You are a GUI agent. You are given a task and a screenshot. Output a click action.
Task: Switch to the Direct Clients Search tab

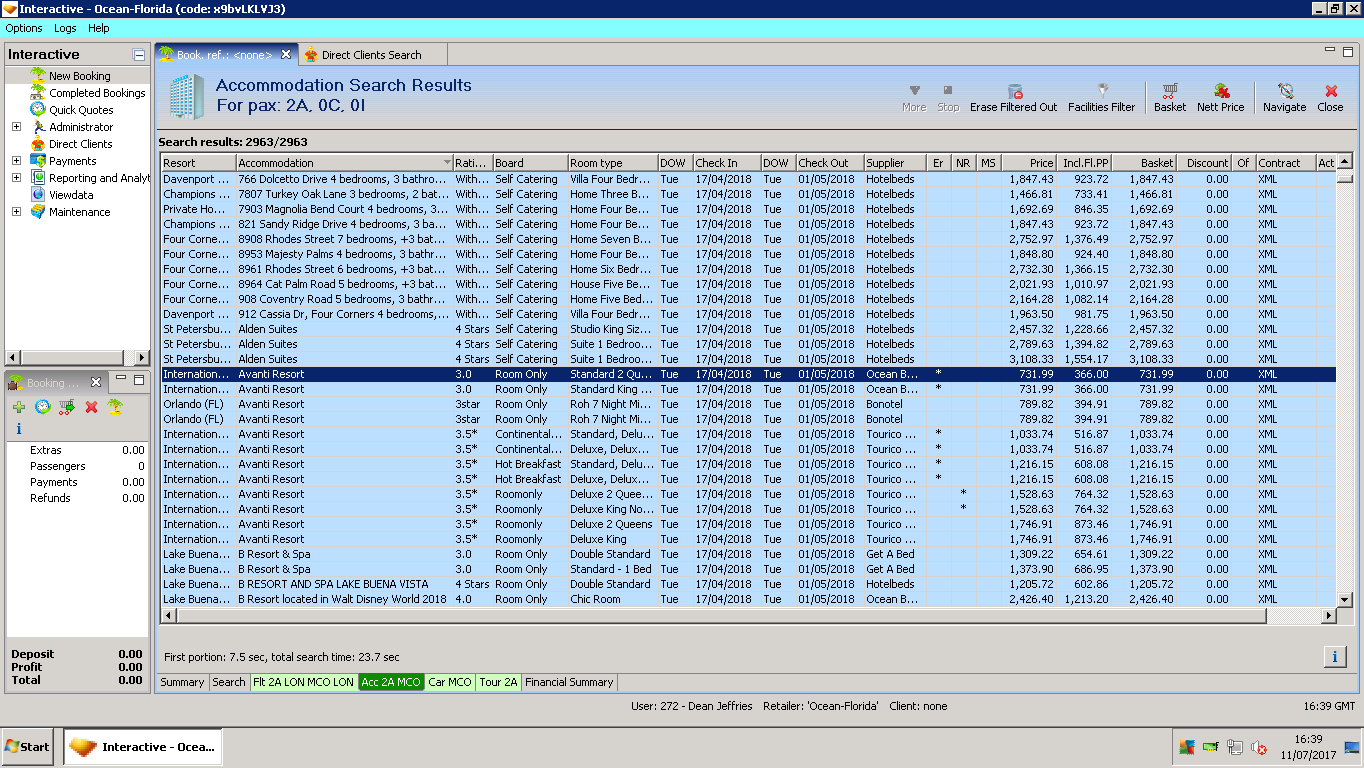pos(371,55)
